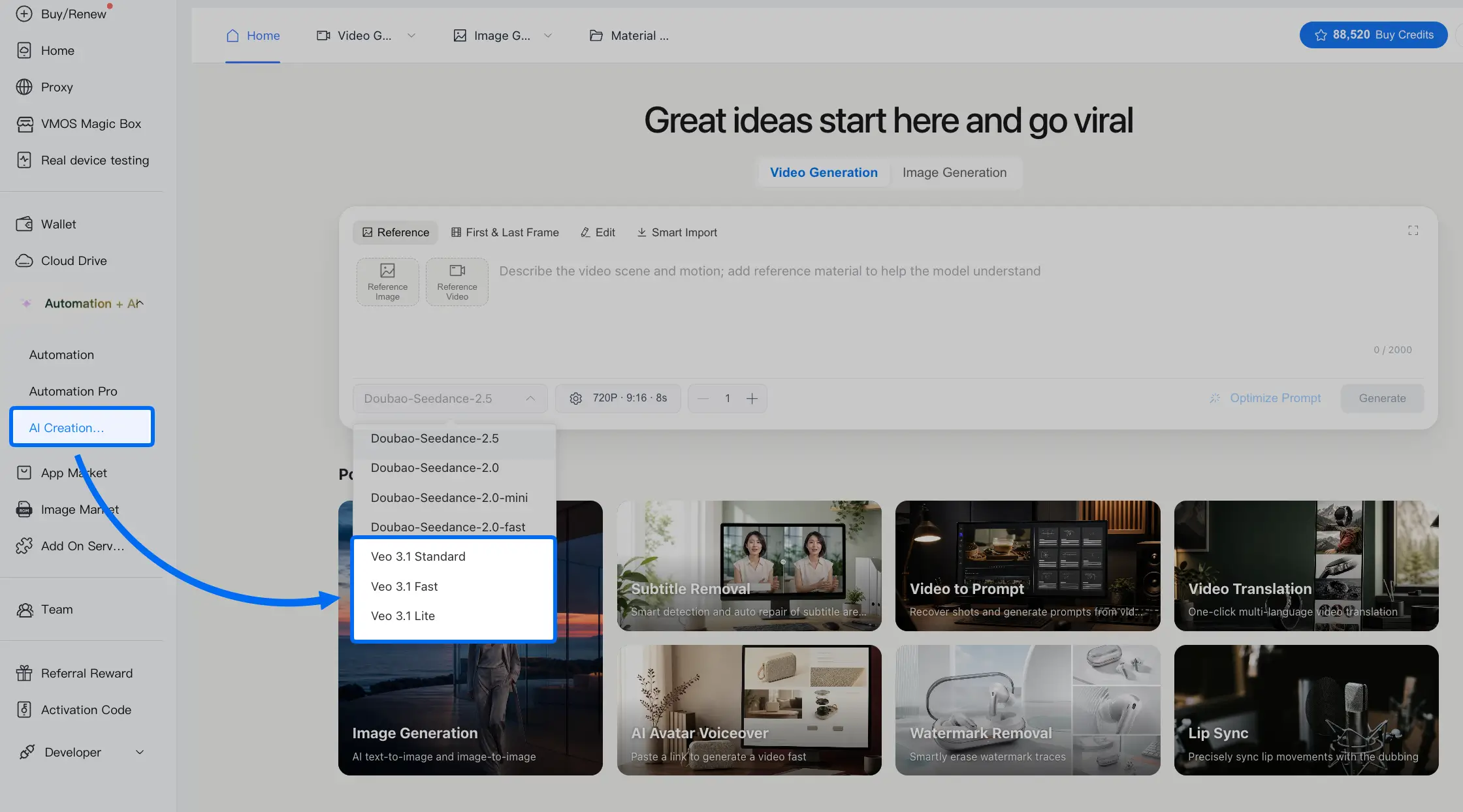Screen dimensions: 1463x812
Task: Open Add On Services puzzle icon
Action: pos(24,546)
